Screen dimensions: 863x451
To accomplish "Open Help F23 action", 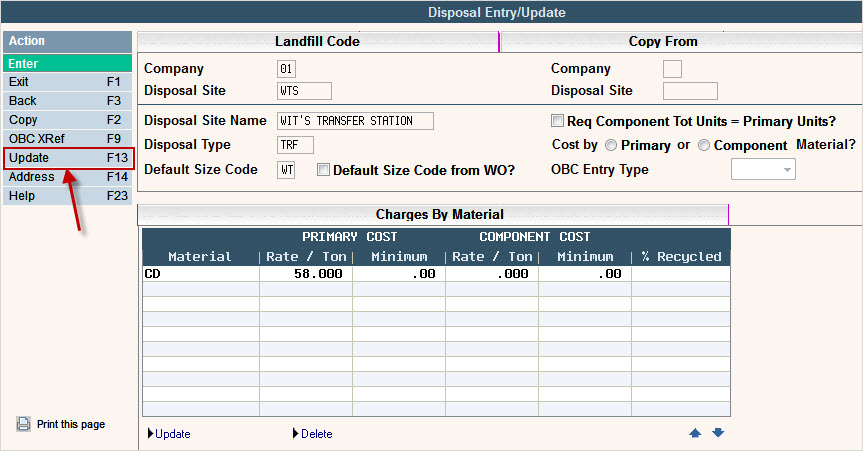I will point(68,195).
